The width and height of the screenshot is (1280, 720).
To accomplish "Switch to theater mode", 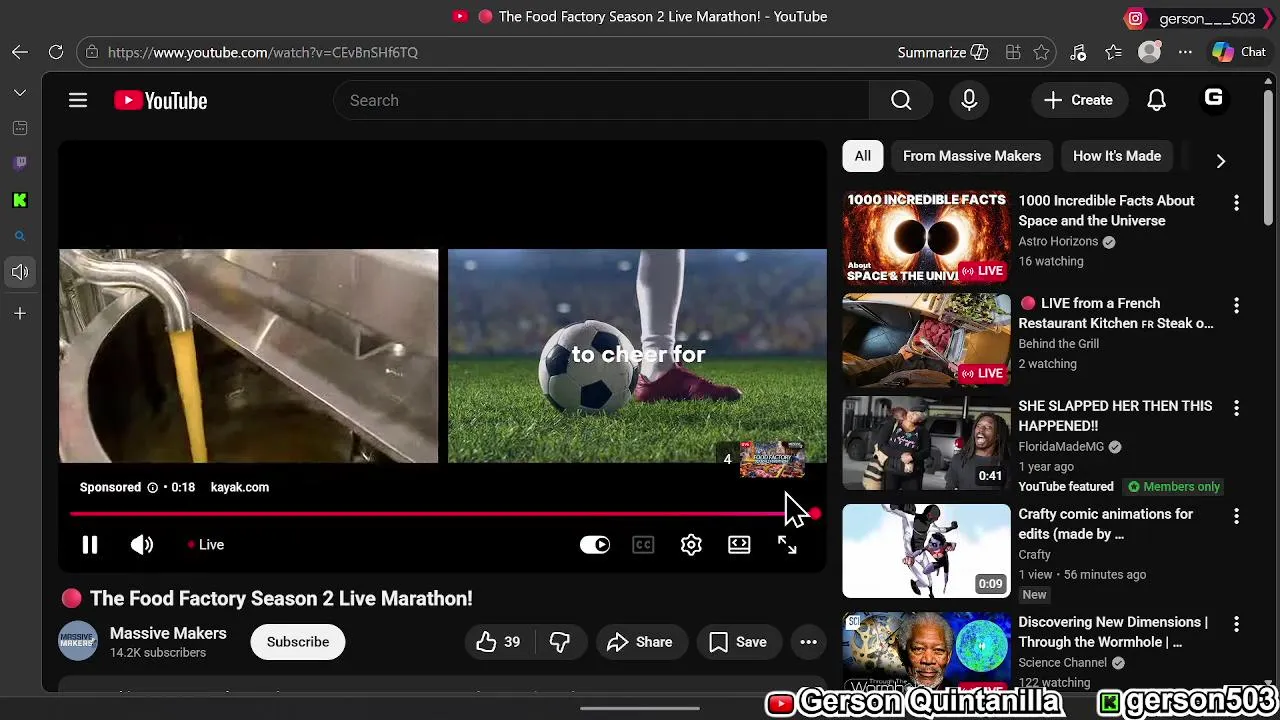I will pos(739,544).
